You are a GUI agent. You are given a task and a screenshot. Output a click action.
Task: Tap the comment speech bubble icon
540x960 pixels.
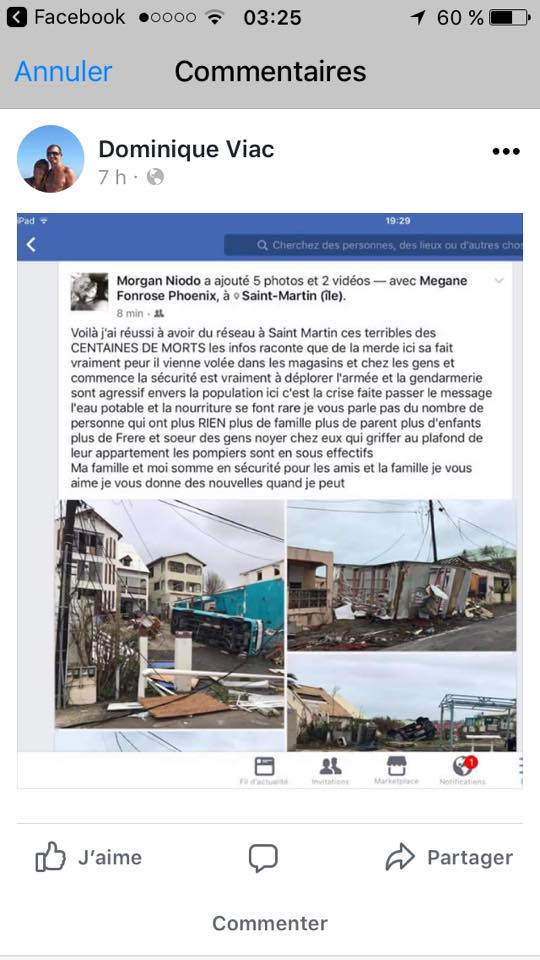263,857
